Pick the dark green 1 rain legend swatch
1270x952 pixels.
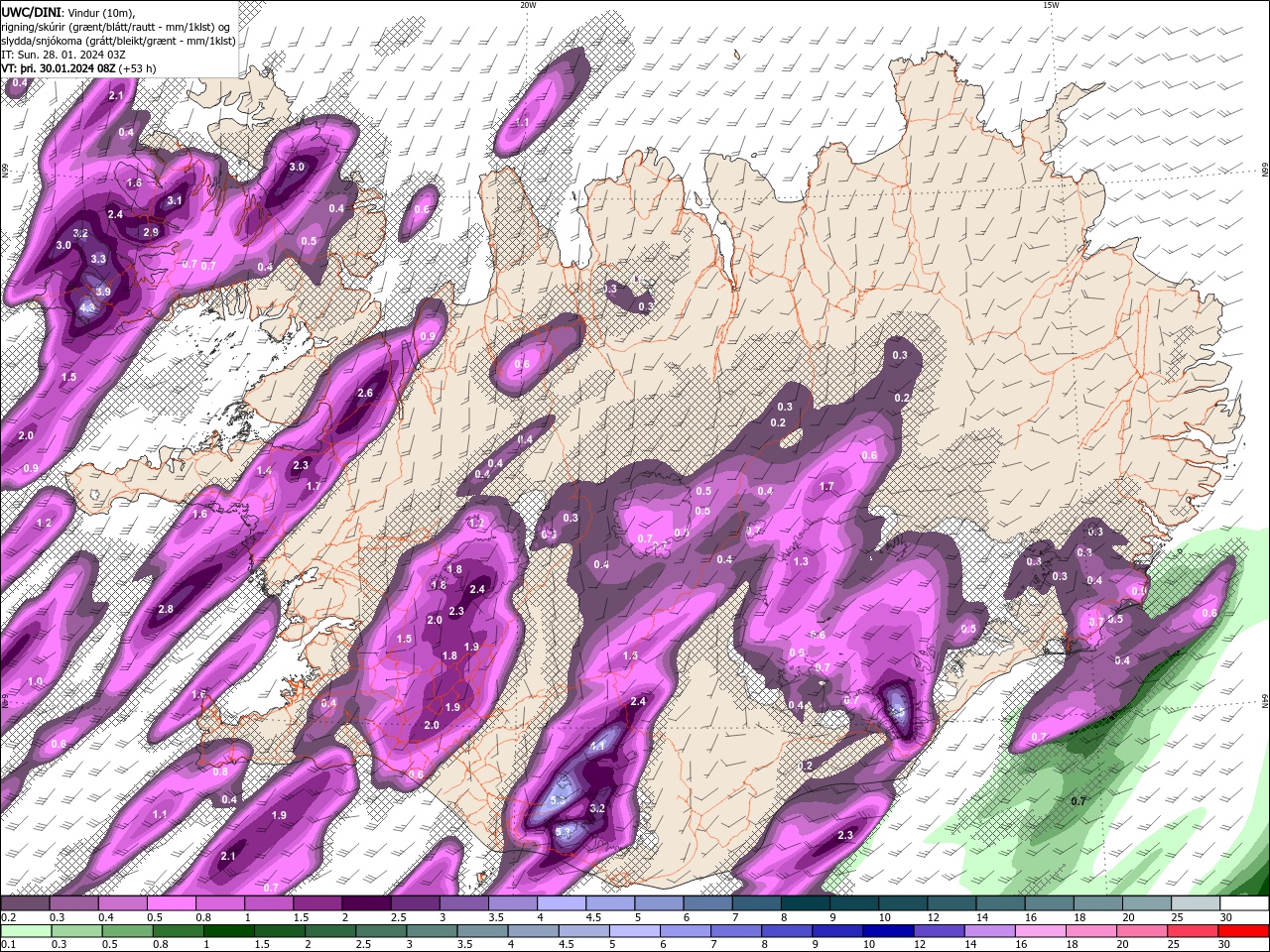click(229, 931)
